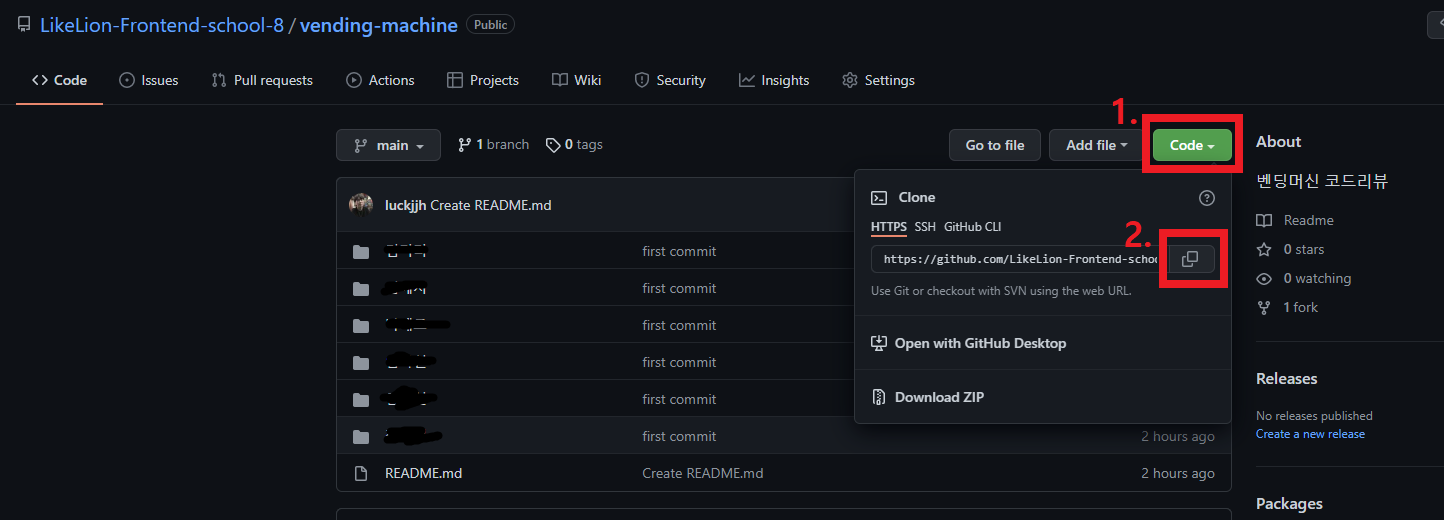Click the Clone help question mark icon

(x=1207, y=198)
